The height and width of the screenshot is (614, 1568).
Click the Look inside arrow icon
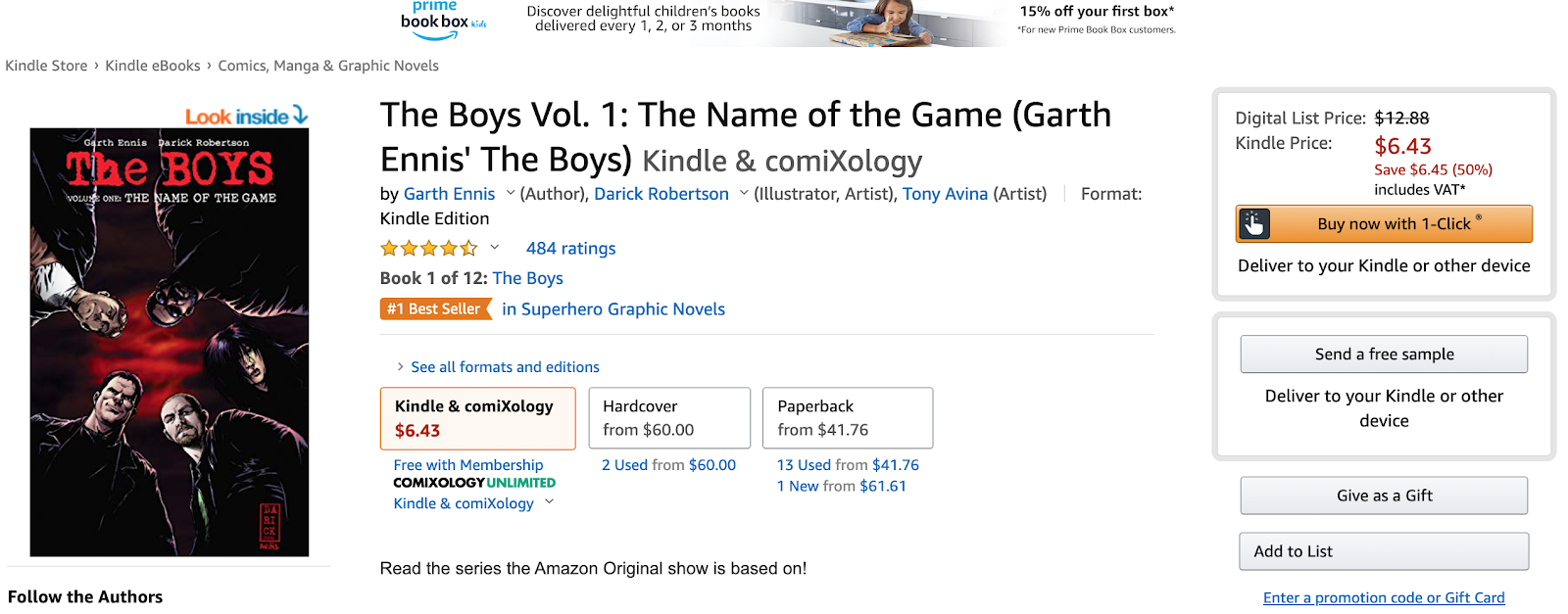click(x=300, y=116)
